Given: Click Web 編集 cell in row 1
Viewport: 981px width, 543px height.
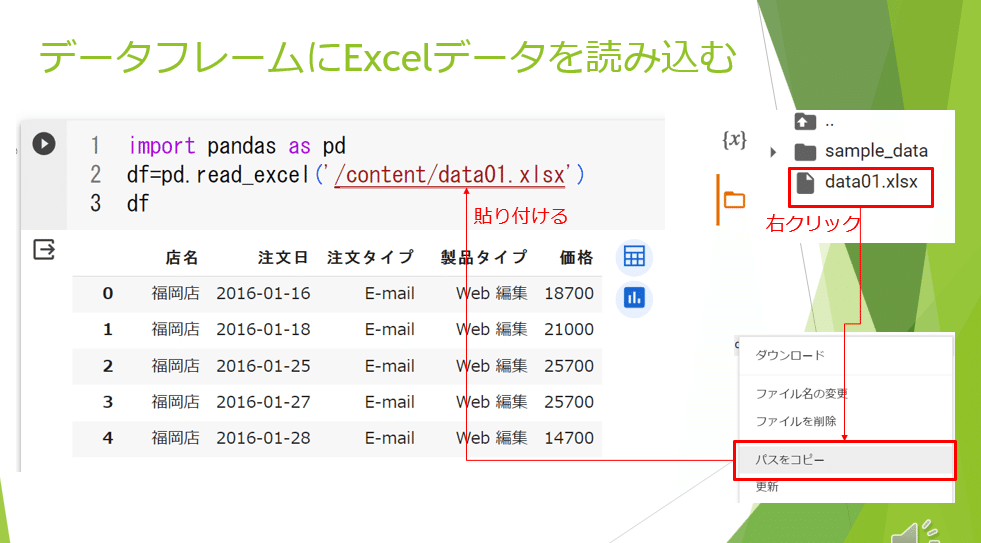Looking at the screenshot, I should click(492, 329).
